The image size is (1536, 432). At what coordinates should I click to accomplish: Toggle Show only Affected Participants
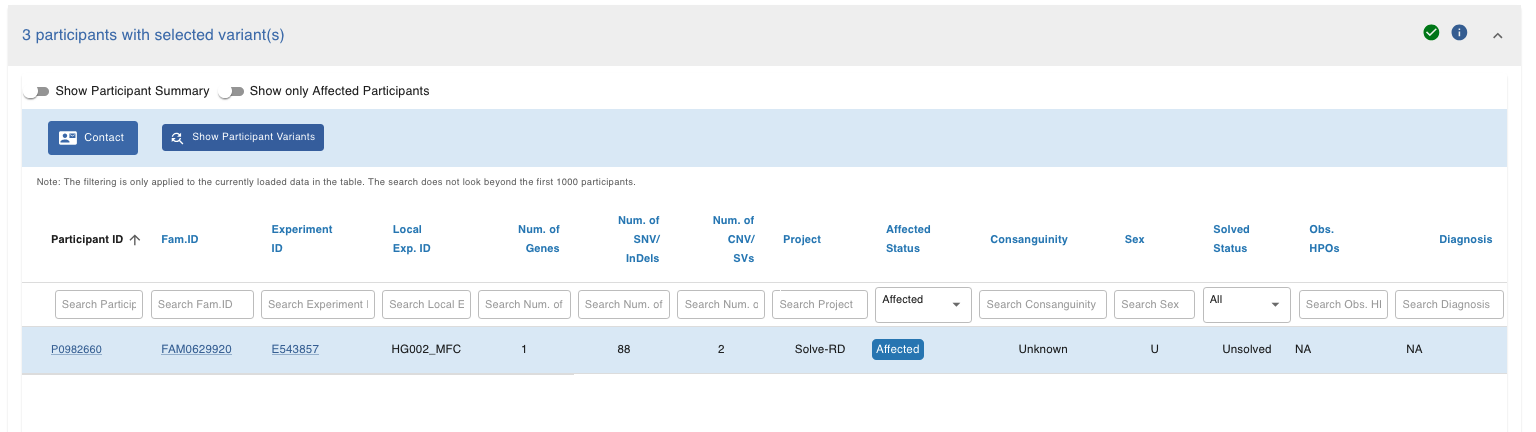231,91
